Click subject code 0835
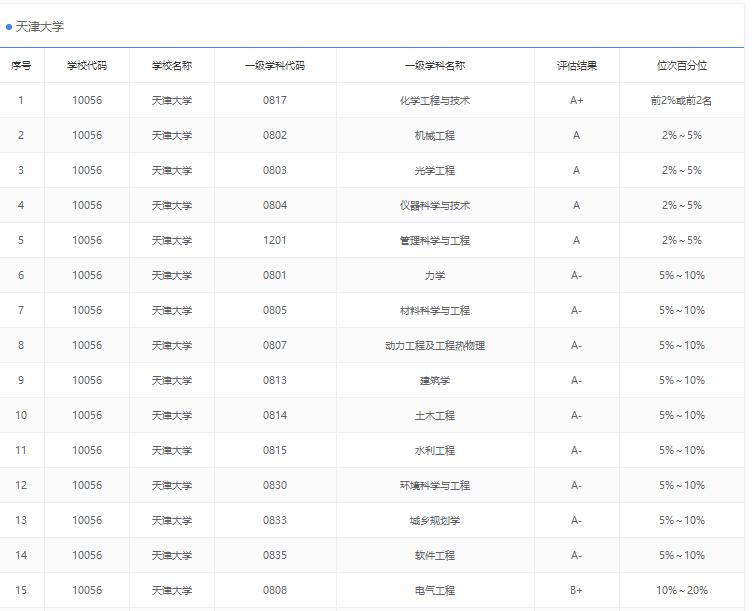The height and width of the screenshot is (611, 755). coord(275,555)
